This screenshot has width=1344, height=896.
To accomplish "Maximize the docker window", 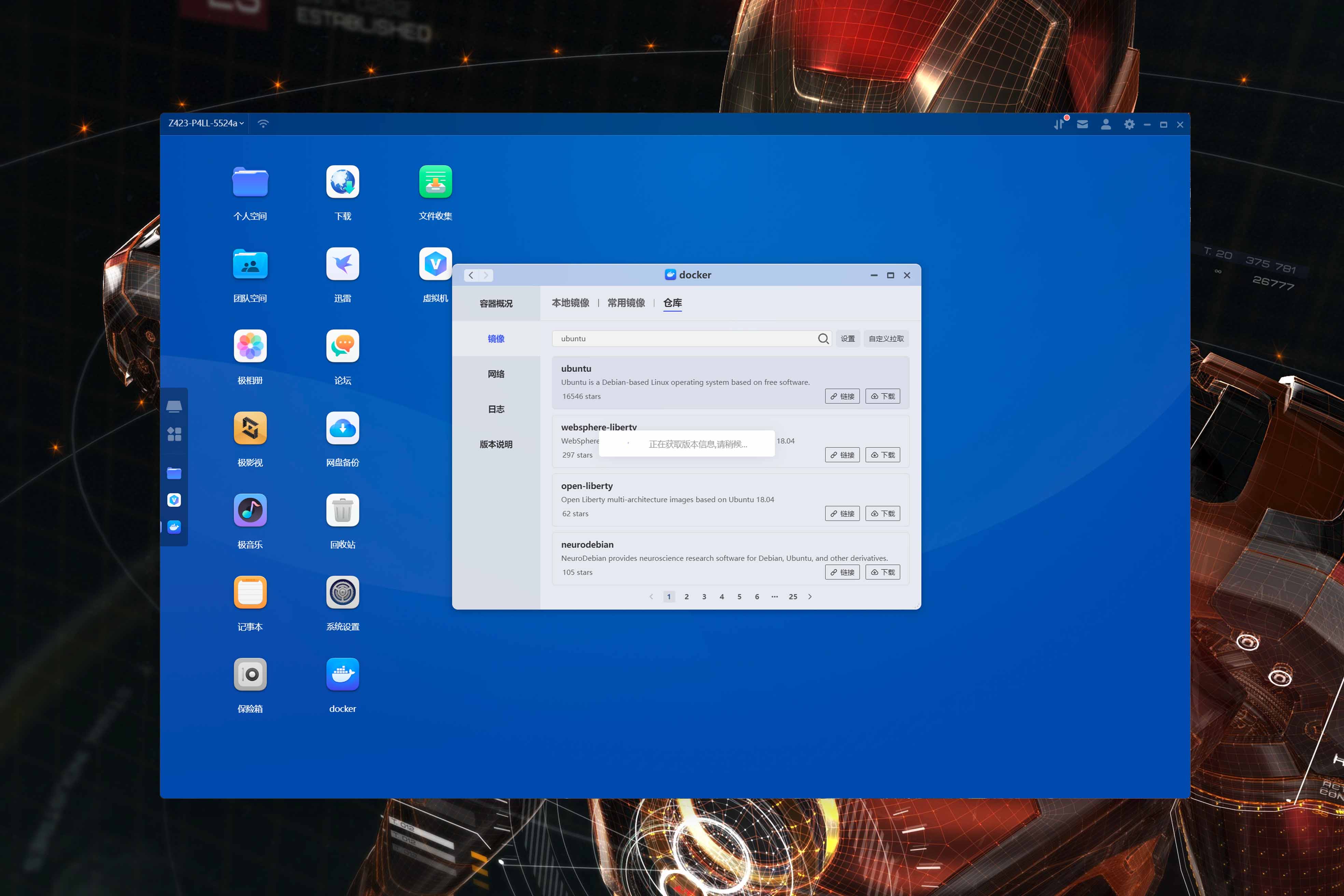I will pos(890,276).
